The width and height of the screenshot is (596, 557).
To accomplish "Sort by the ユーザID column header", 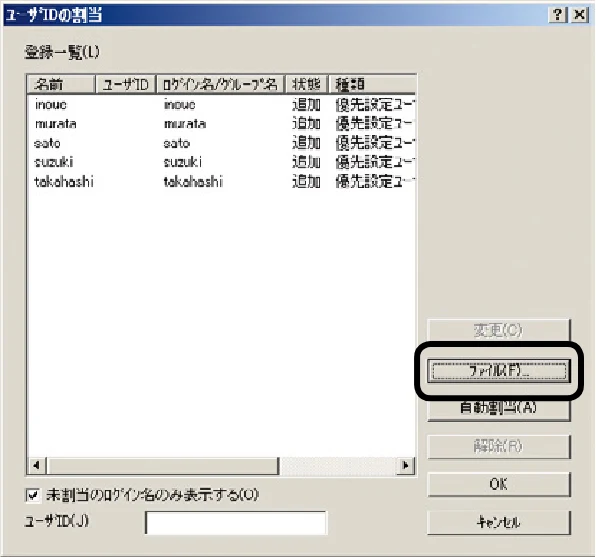I will tap(125, 84).
